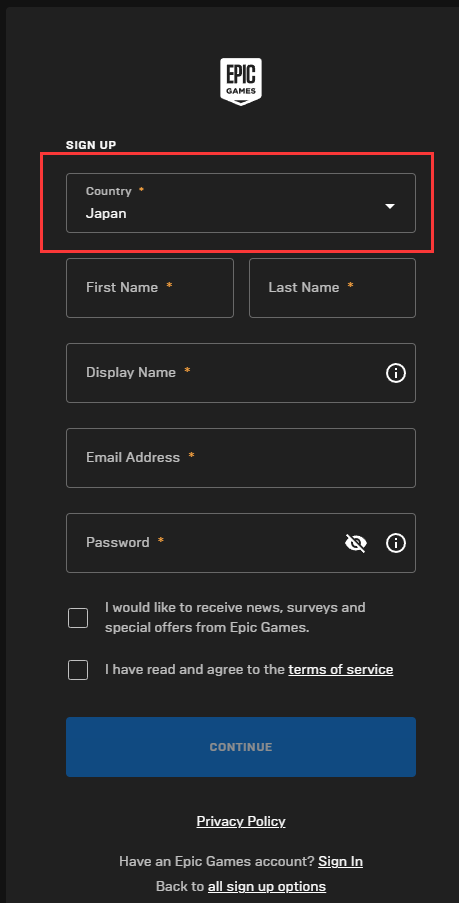The width and height of the screenshot is (459, 903).
Task: Open the Password requirements info icon
Action: [396, 543]
